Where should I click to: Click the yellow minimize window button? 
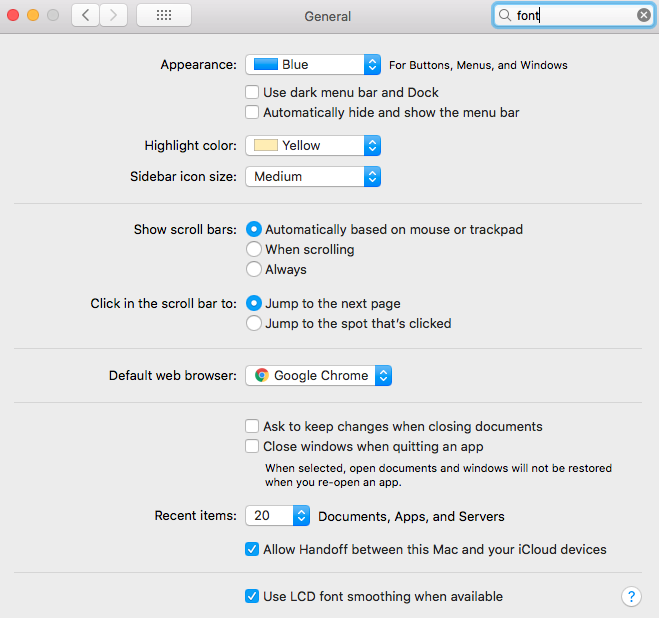[33, 16]
